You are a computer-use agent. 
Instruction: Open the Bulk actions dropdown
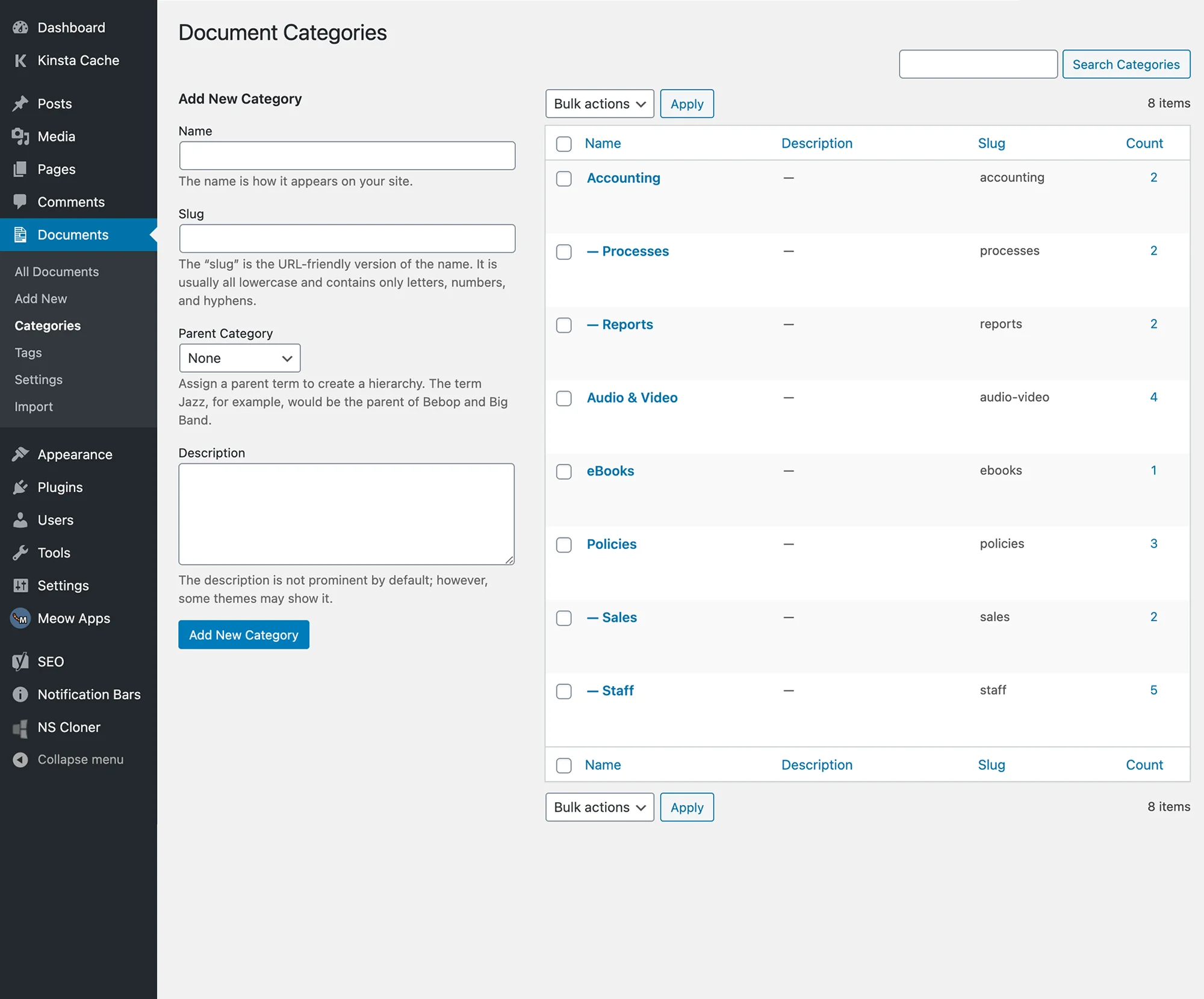click(599, 104)
